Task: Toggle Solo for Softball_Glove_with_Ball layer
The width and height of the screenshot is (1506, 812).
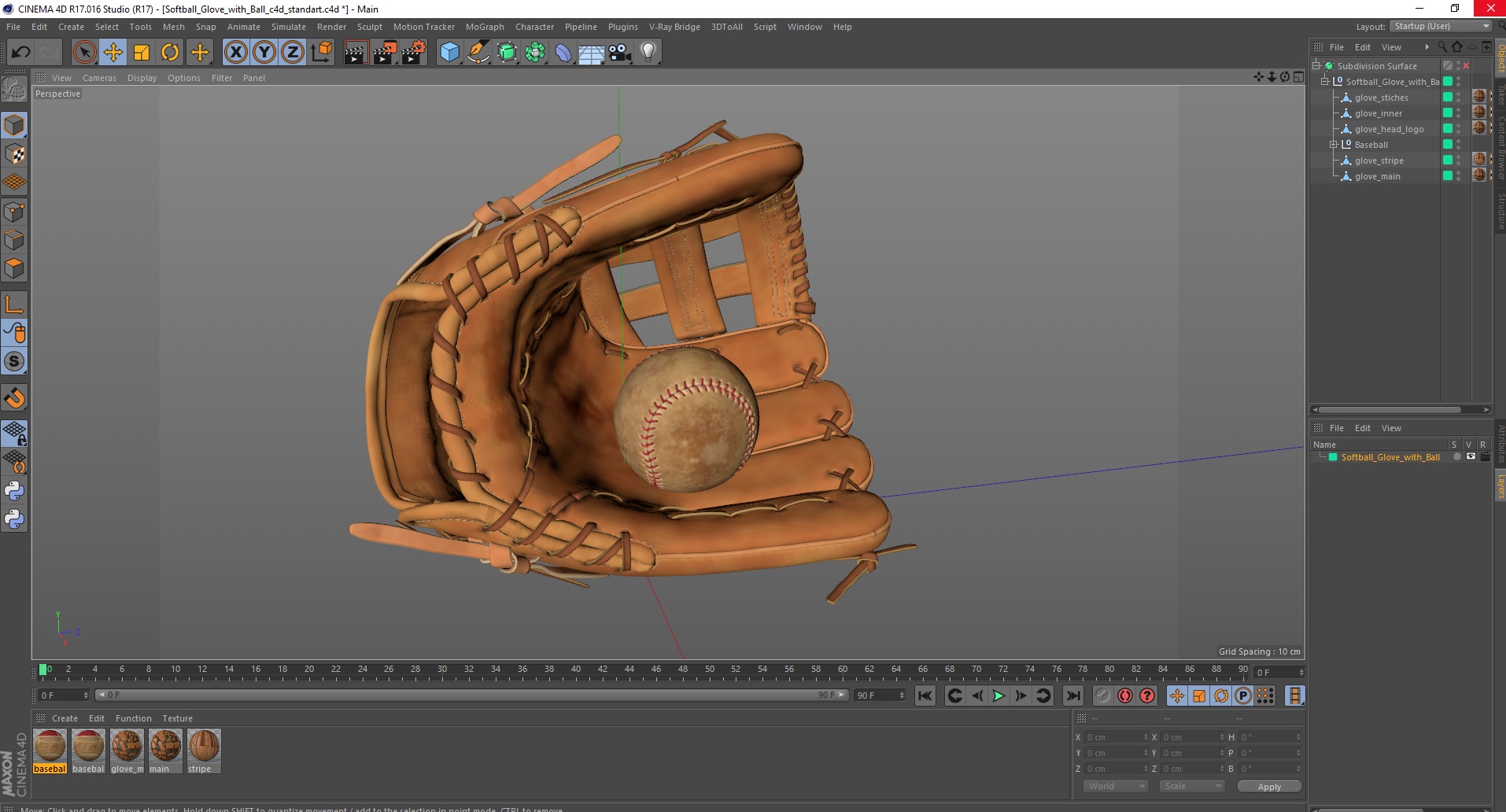Action: [1456, 457]
